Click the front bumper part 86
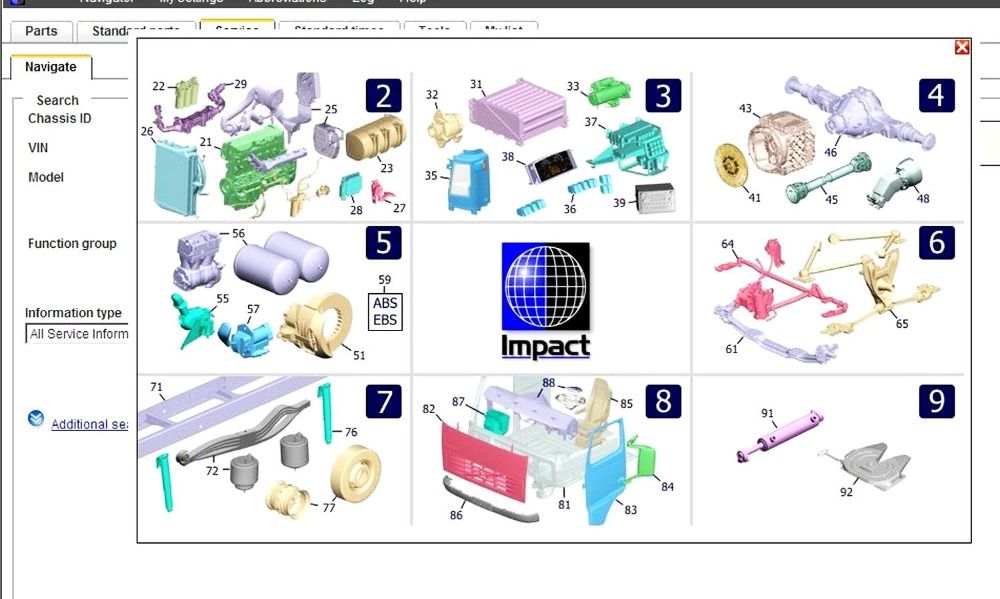The height and width of the screenshot is (599, 1000). point(491,501)
